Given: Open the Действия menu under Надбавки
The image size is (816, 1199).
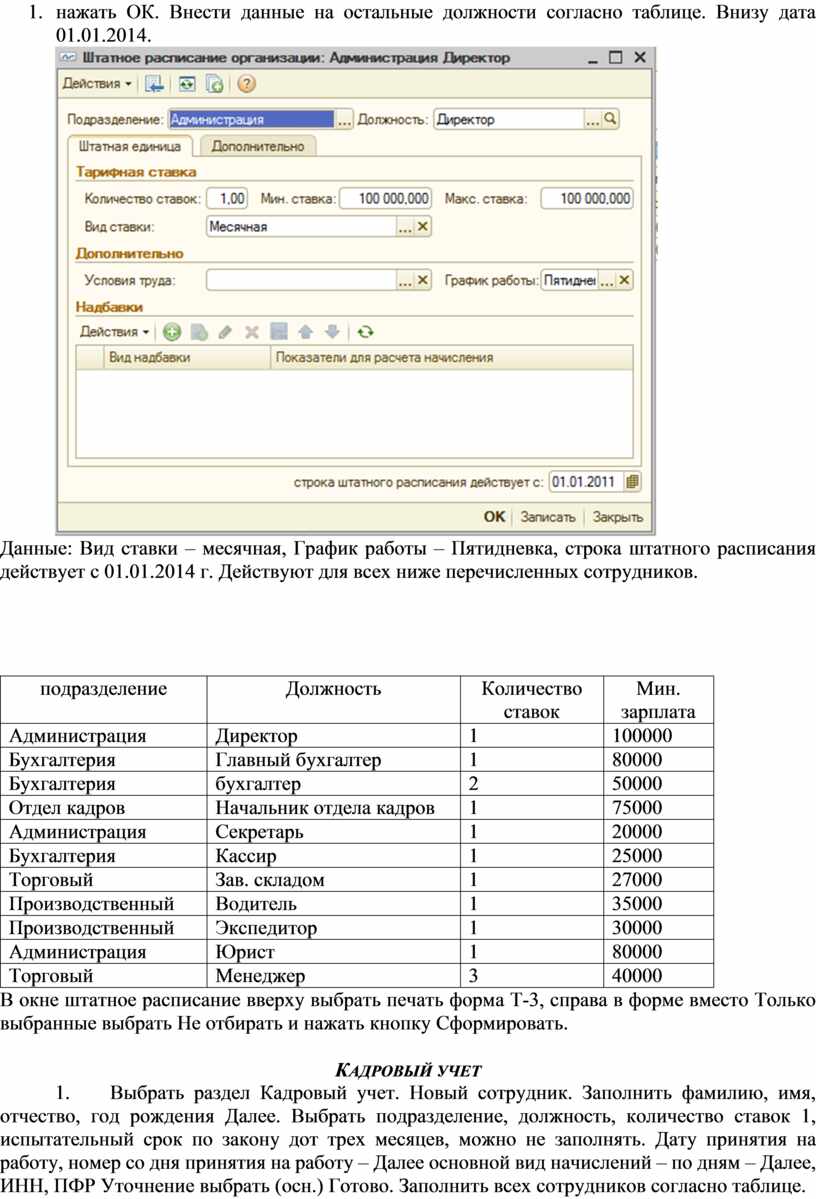Looking at the screenshot, I should (x=114, y=332).
